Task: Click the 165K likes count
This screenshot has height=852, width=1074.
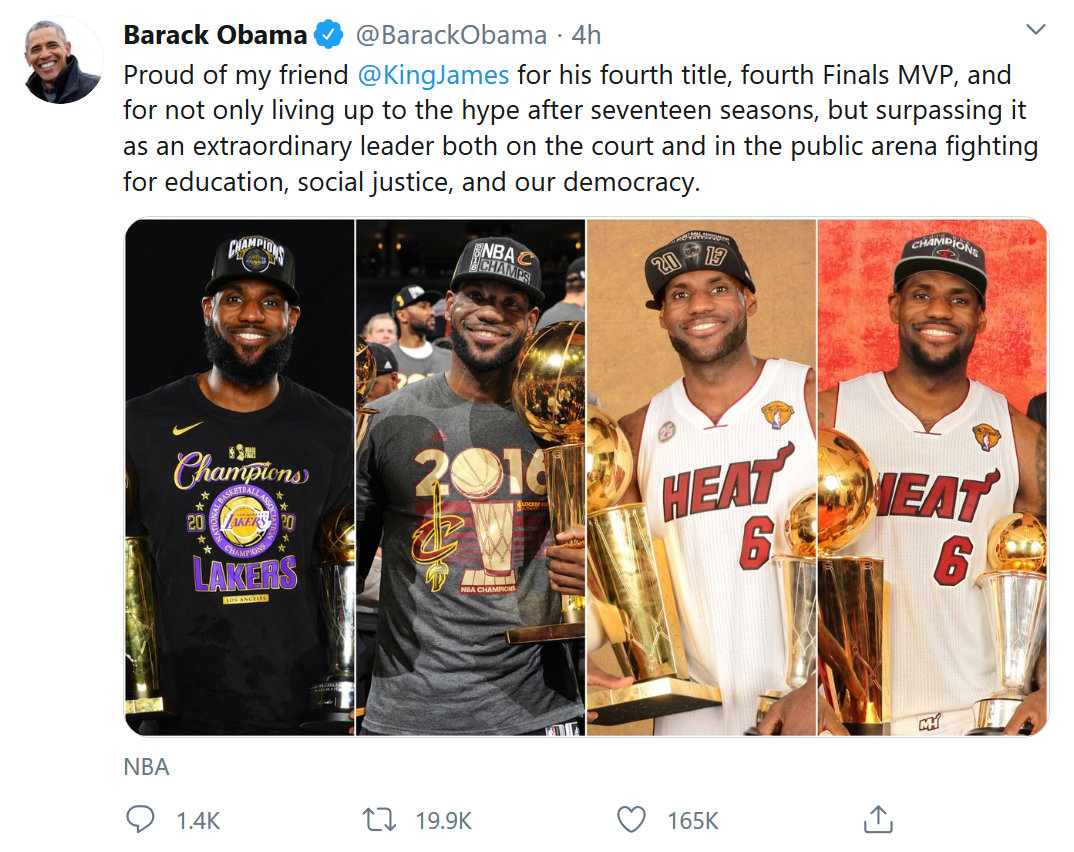Action: [x=693, y=821]
